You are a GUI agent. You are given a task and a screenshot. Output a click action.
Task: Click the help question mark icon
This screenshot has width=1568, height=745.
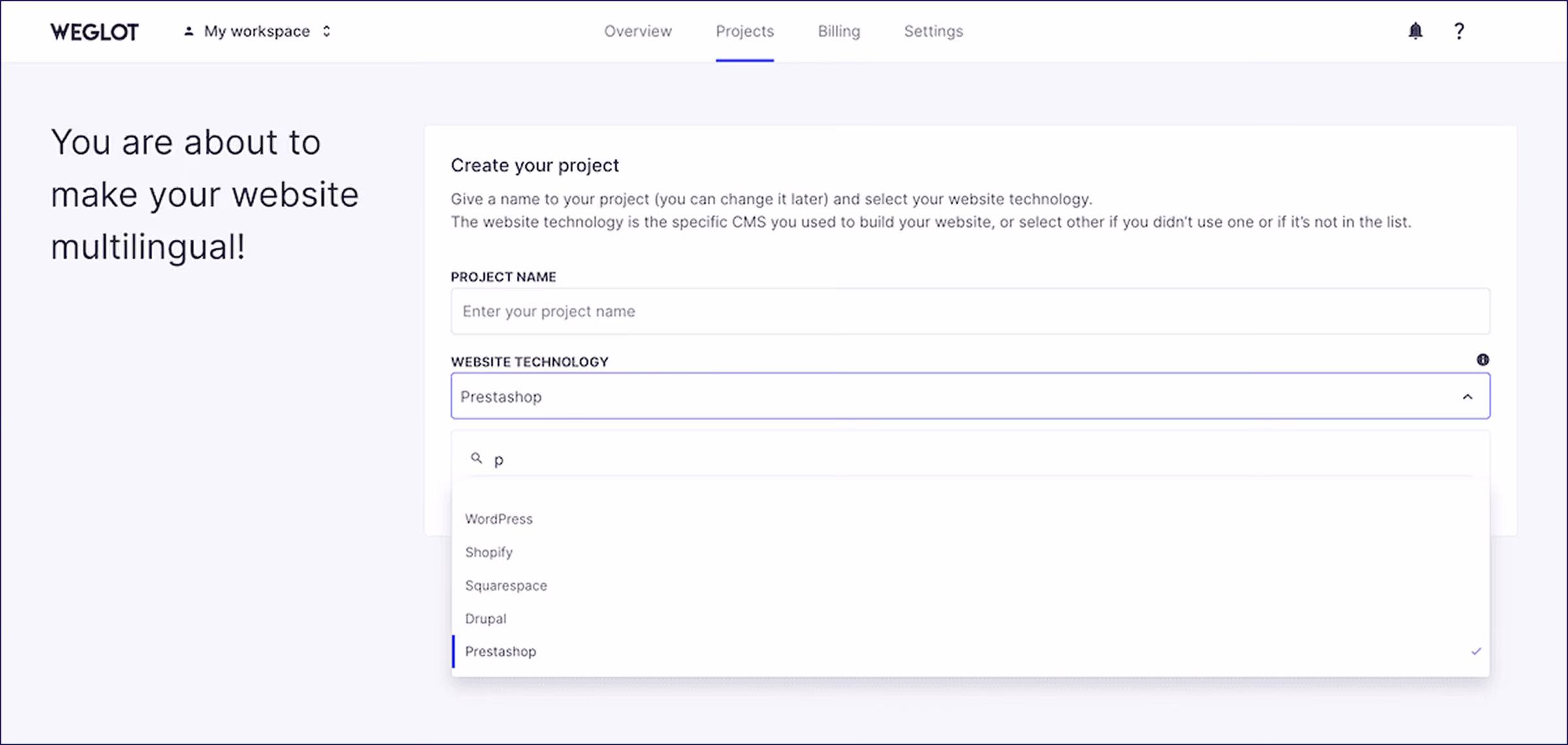tap(1459, 31)
